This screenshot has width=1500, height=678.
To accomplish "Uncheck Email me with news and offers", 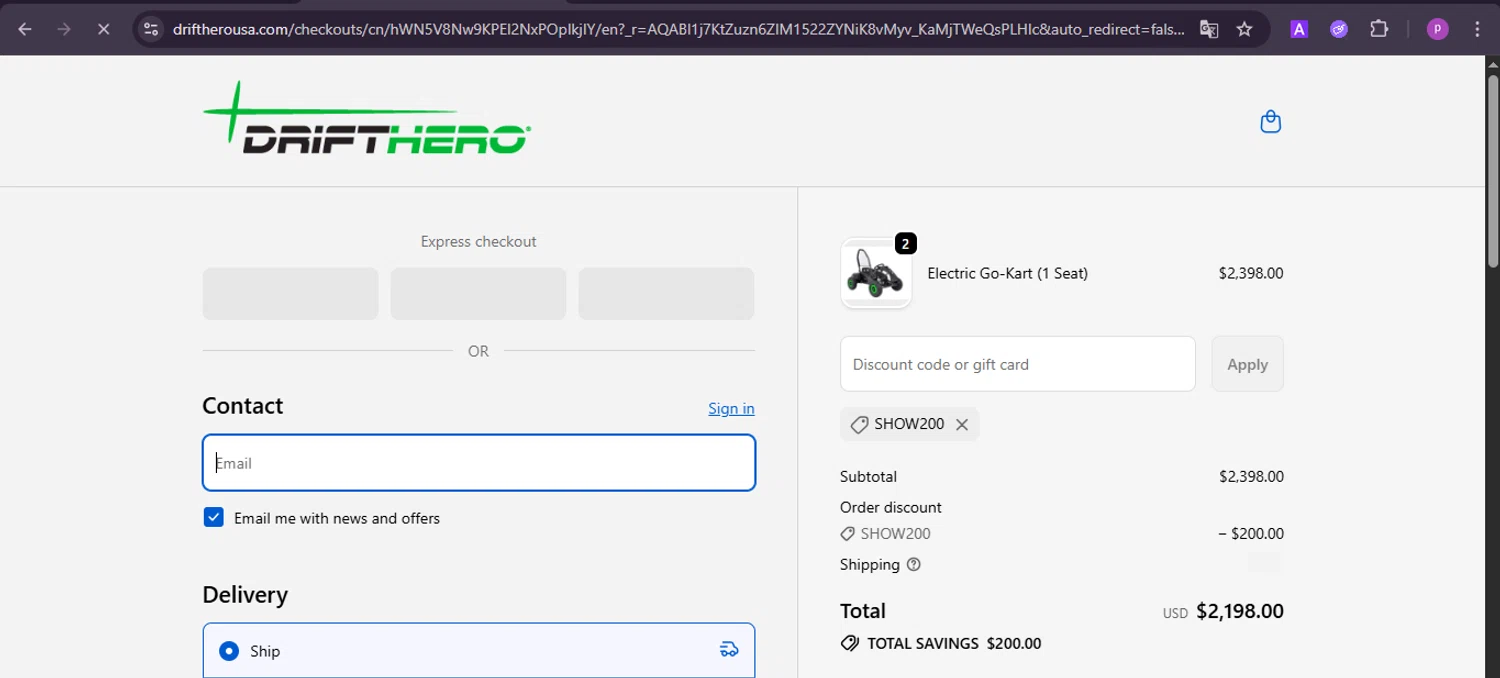I will coord(213,517).
